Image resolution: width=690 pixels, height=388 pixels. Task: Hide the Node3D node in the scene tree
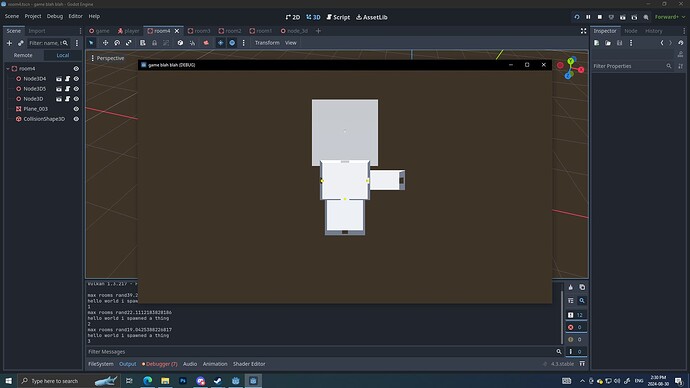click(x=76, y=99)
